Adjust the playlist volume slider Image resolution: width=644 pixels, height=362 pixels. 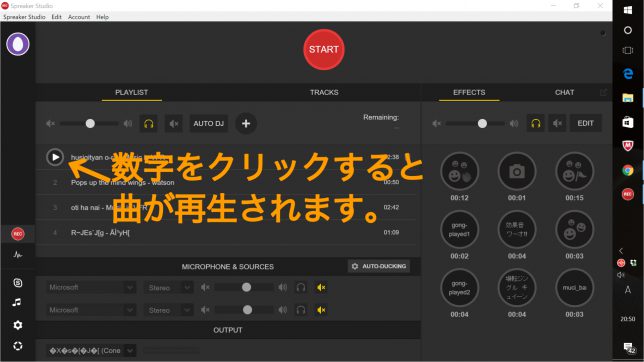(x=90, y=123)
